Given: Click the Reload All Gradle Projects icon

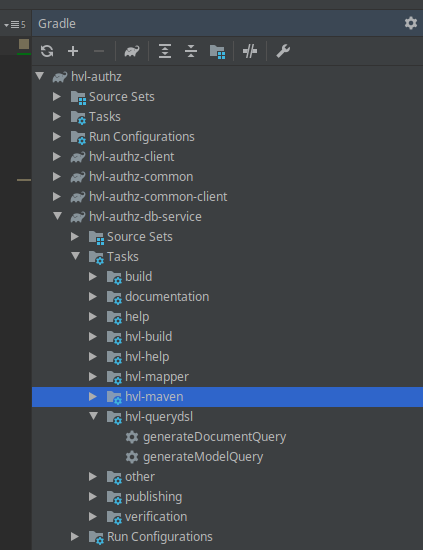Looking at the screenshot, I should click(x=47, y=51).
